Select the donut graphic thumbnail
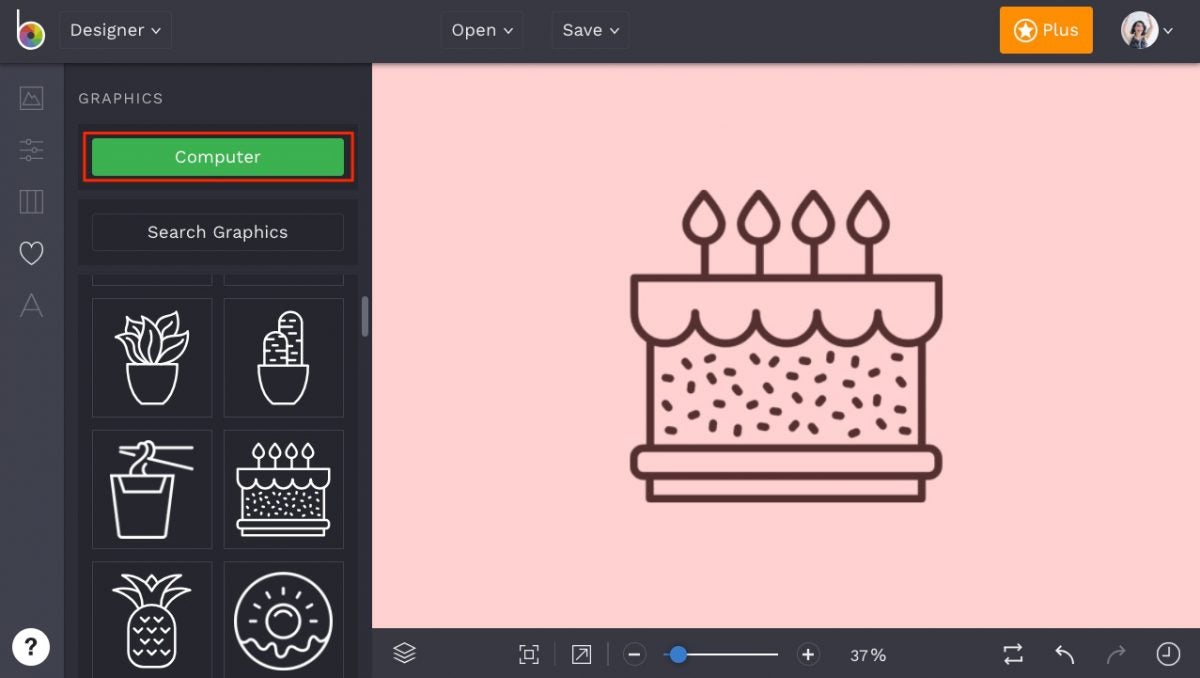Screen dimensions: 1200x678 tap(283, 620)
